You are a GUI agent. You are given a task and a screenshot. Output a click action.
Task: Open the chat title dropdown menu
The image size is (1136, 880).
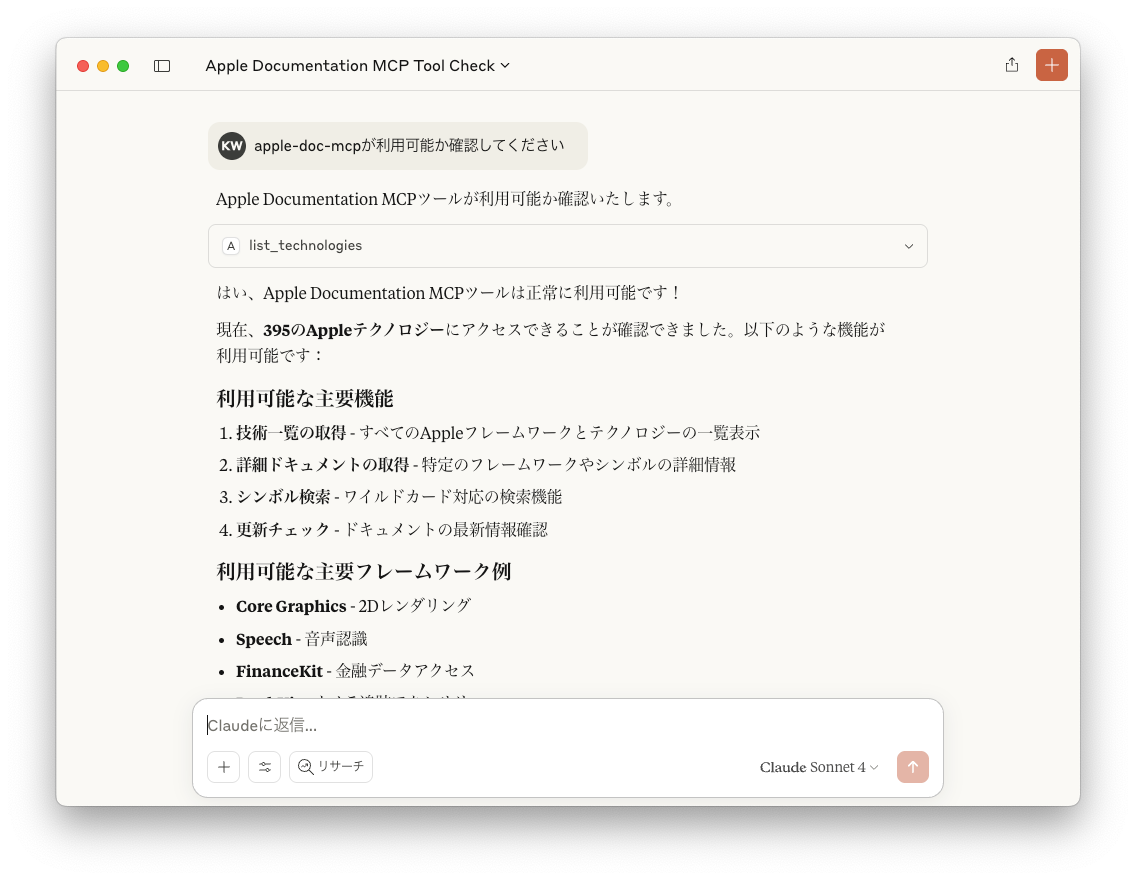[x=357, y=66]
